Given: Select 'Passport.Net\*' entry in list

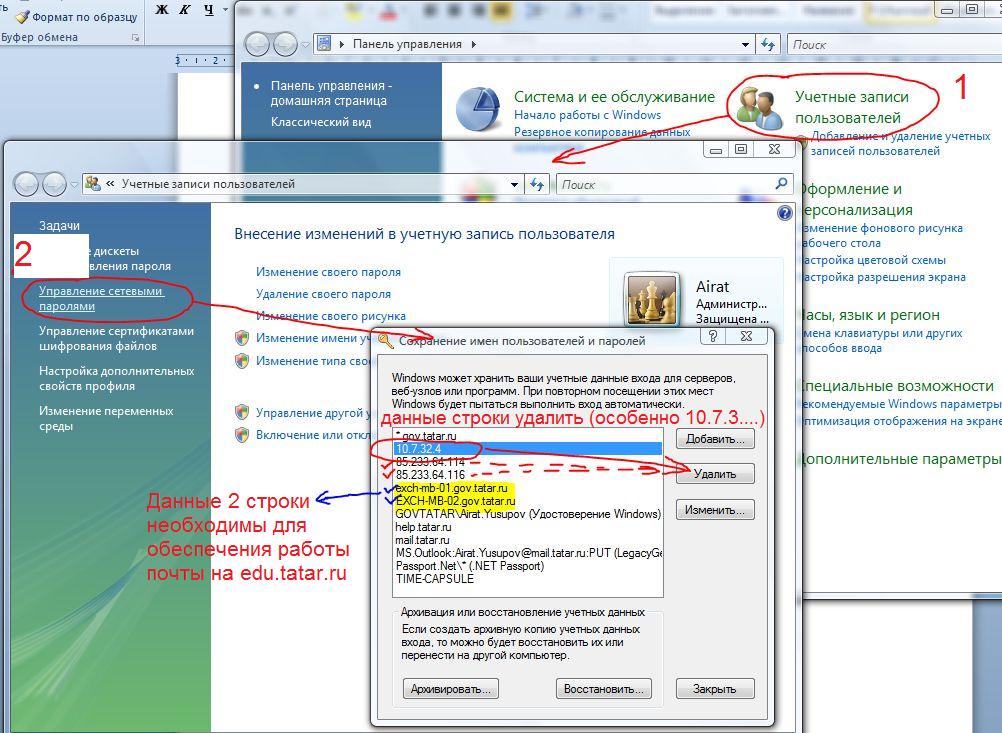Looking at the screenshot, I should pyautogui.click(x=528, y=566).
